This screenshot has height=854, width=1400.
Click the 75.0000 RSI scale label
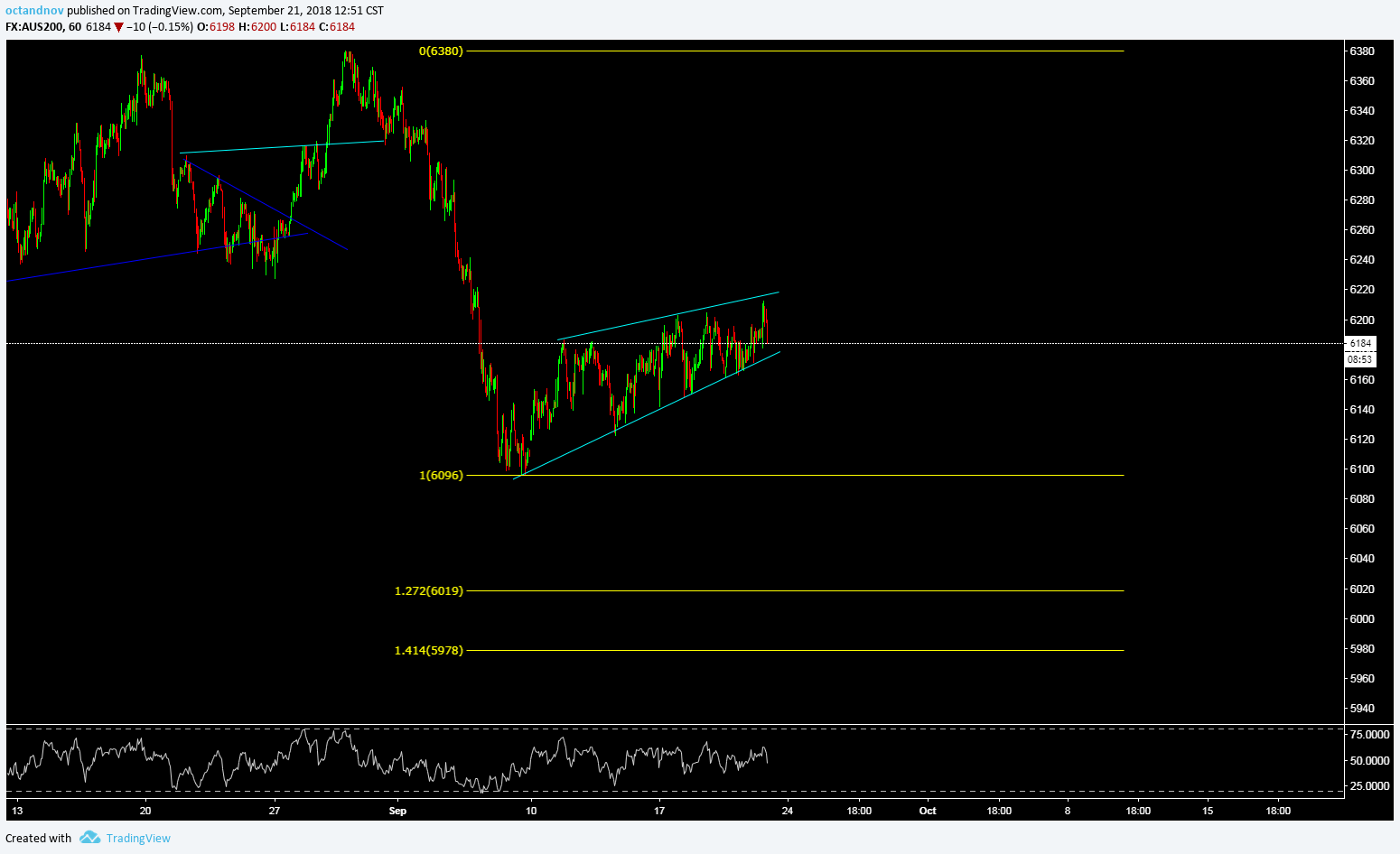click(1369, 735)
